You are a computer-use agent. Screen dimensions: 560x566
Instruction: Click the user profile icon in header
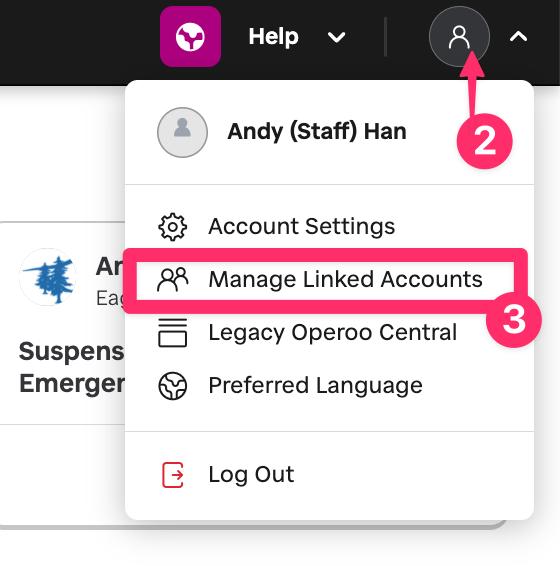coord(459,36)
